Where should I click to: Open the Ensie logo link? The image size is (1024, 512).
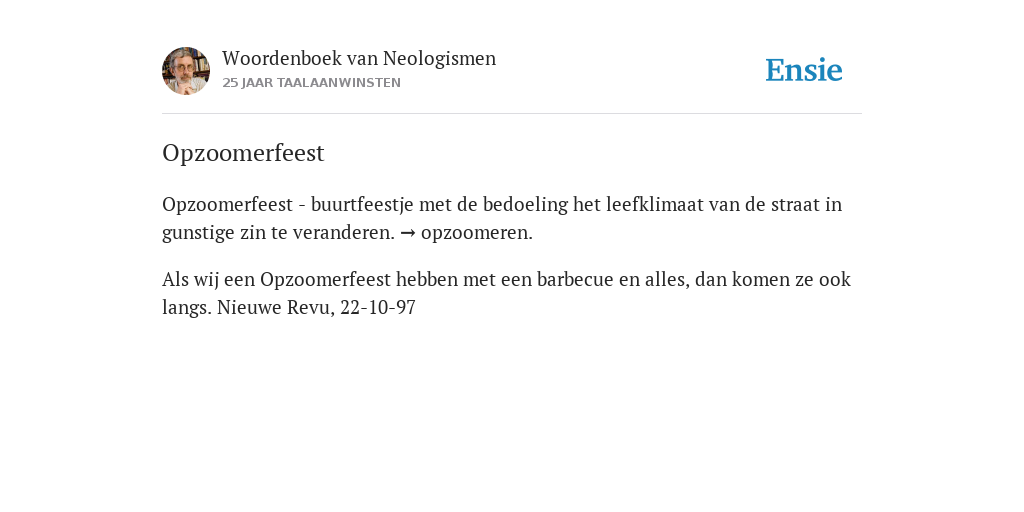pyautogui.click(x=804, y=70)
